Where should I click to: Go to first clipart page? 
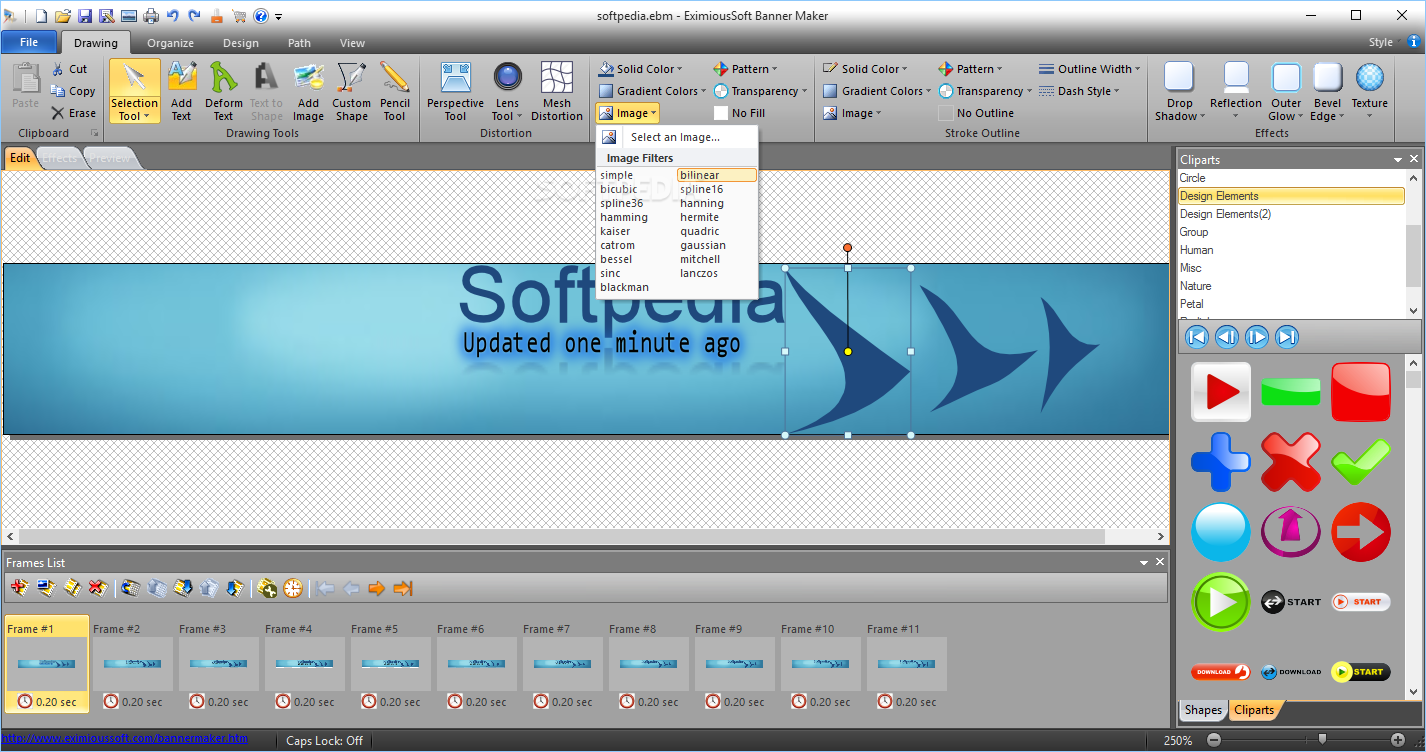(1196, 337)
